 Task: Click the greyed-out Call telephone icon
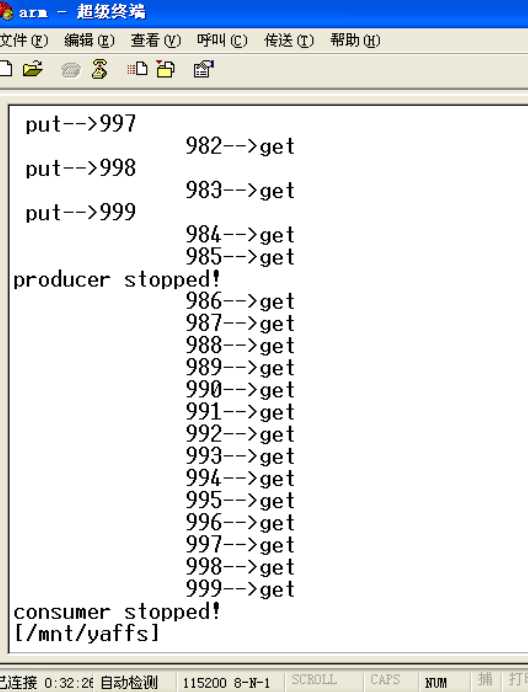(x=71, y=70)
